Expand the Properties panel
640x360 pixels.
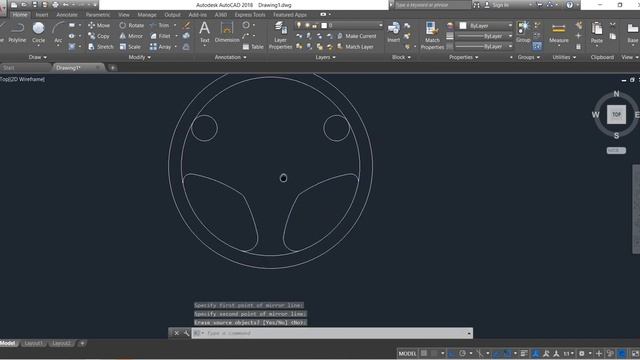coord(464,58)
